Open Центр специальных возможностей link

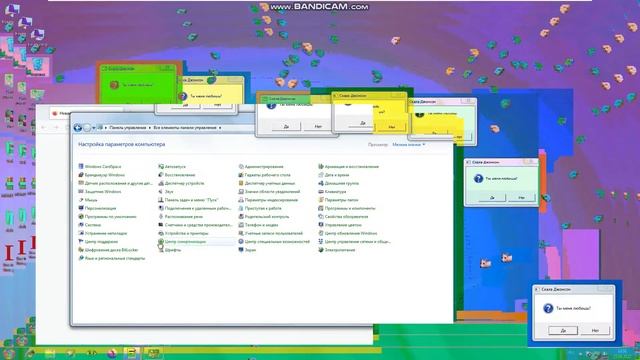click(274, 242)
